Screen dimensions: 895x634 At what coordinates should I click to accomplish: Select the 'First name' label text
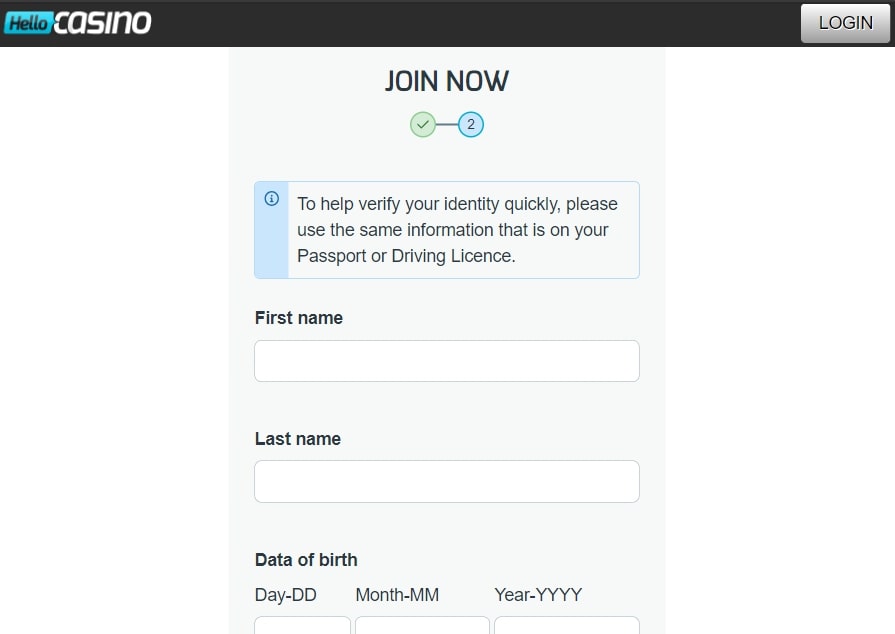pyautogui.click(x=298, y=317)
